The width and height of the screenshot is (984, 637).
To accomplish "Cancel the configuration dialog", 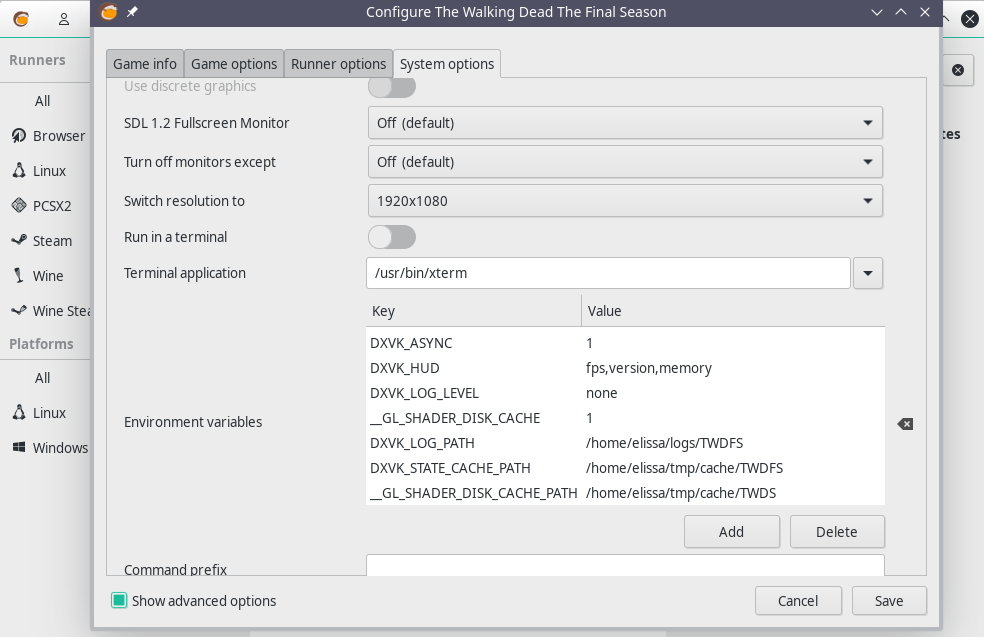I will click(x=798, y=601).
